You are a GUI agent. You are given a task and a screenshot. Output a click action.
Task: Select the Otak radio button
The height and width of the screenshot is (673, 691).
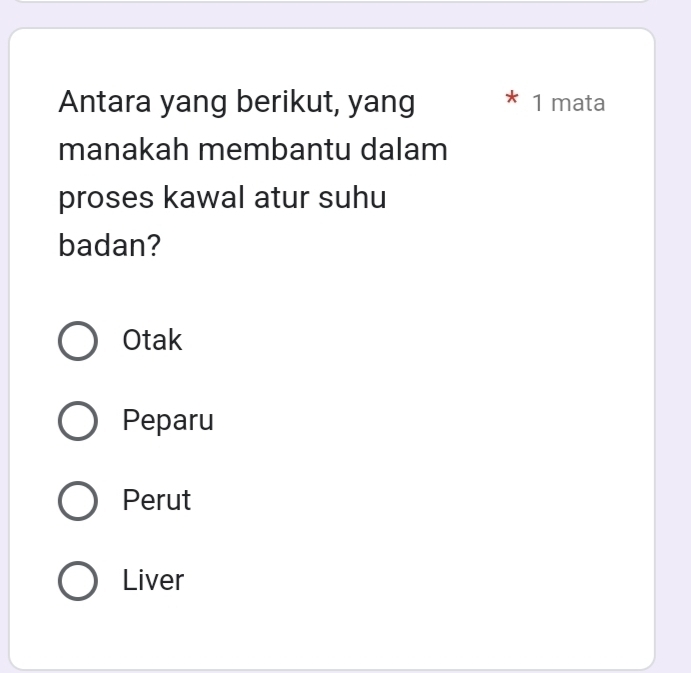[x=79, y=341]
